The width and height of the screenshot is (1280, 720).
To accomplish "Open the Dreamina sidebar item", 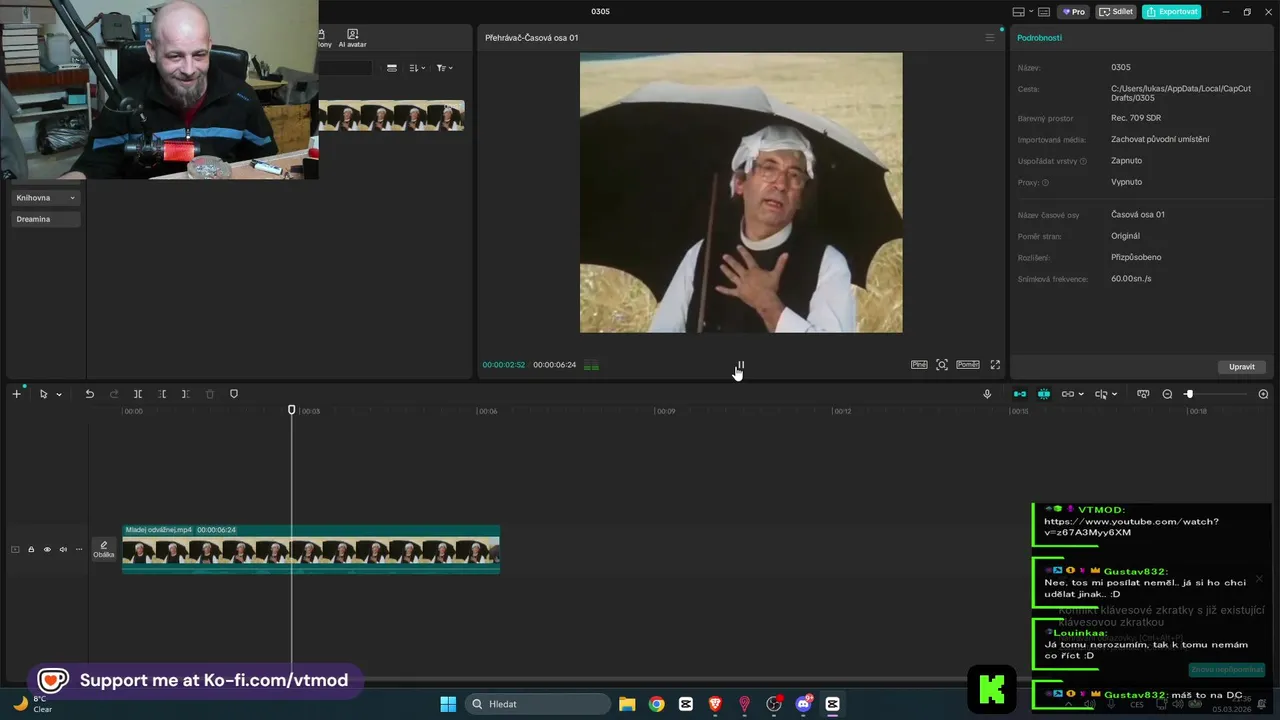I will click(x=46, y=219).
